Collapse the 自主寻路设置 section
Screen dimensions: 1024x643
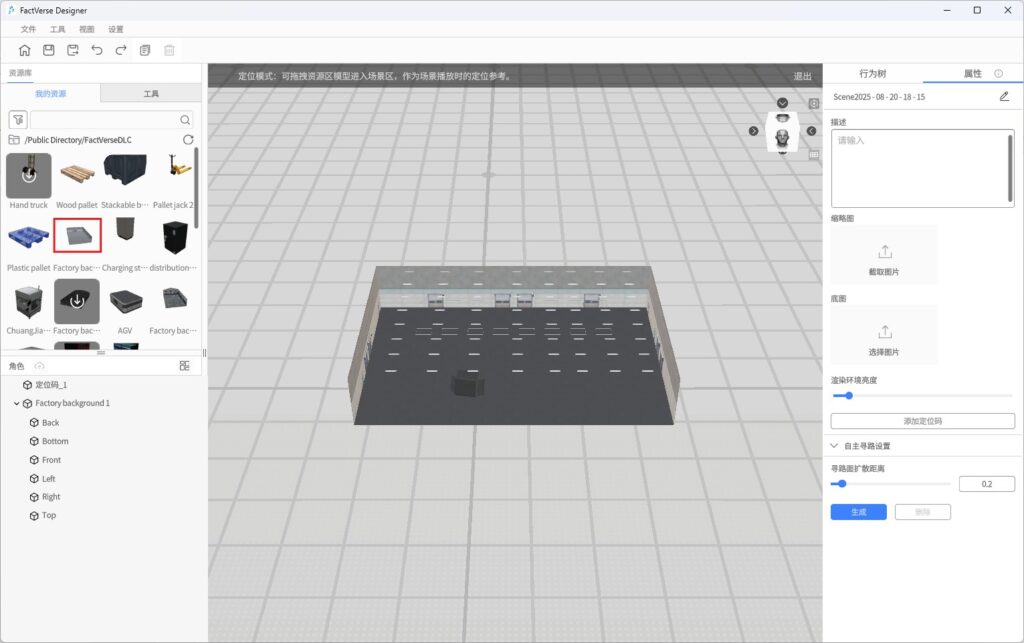(834, 446)
